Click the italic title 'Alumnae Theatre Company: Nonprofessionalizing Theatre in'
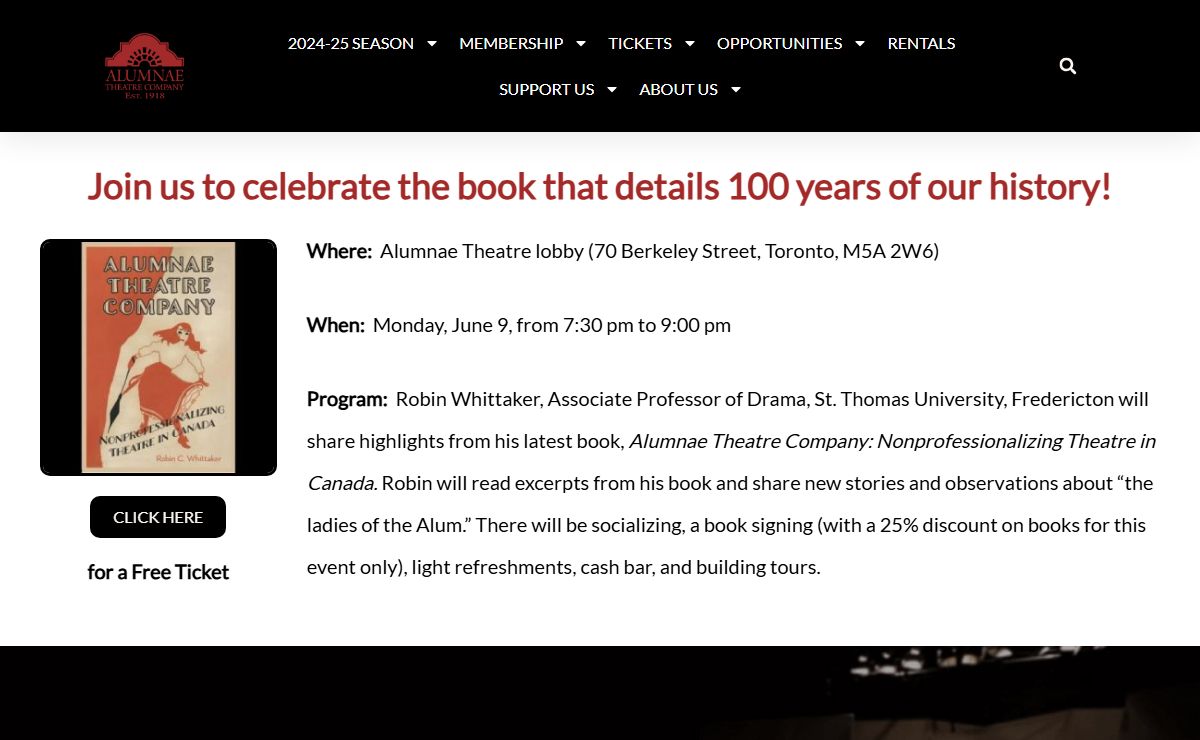 tap(892, 441)
